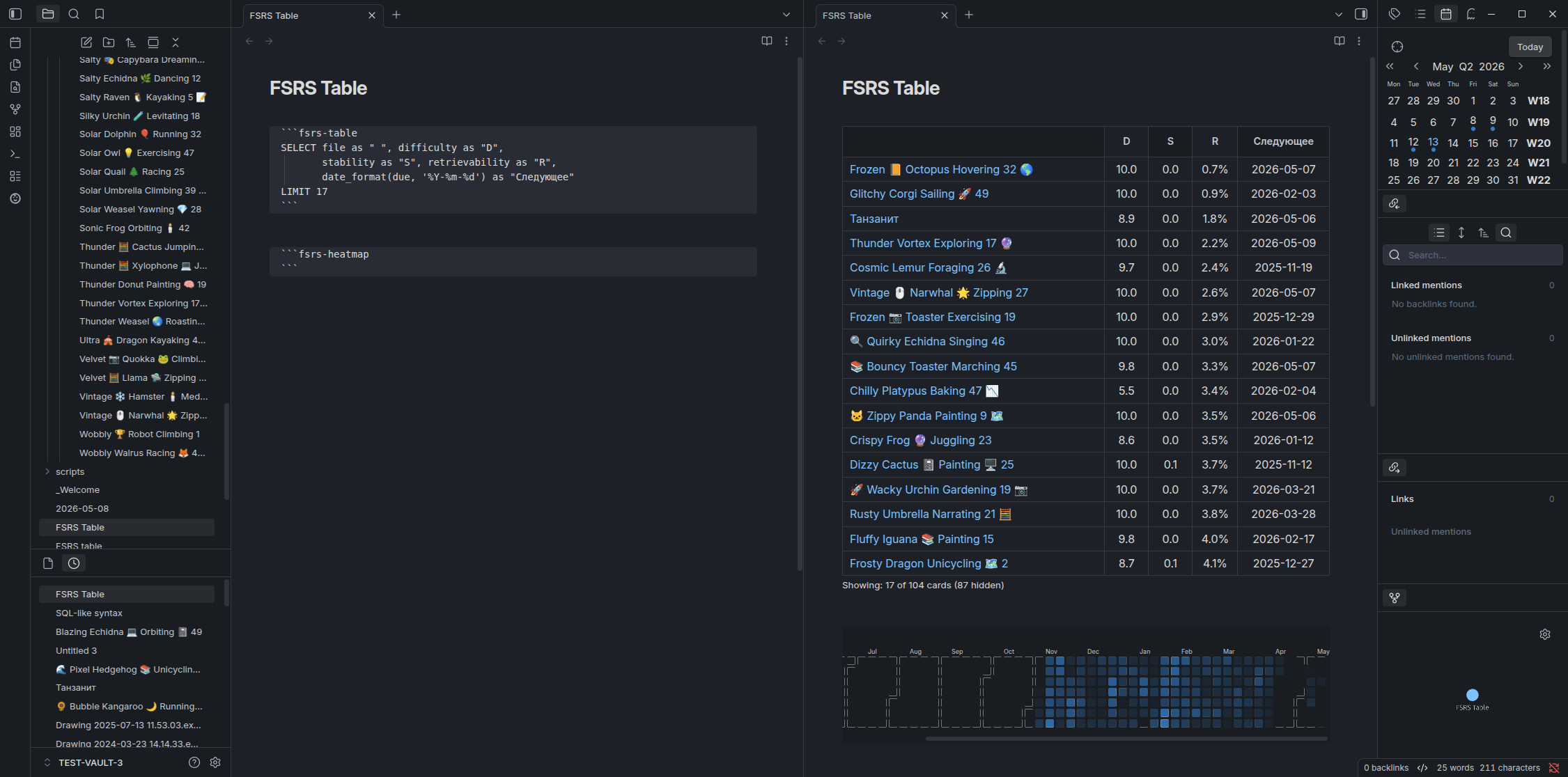Click the Today button in calendar

pyautogui.click(x=1530, y=47)
